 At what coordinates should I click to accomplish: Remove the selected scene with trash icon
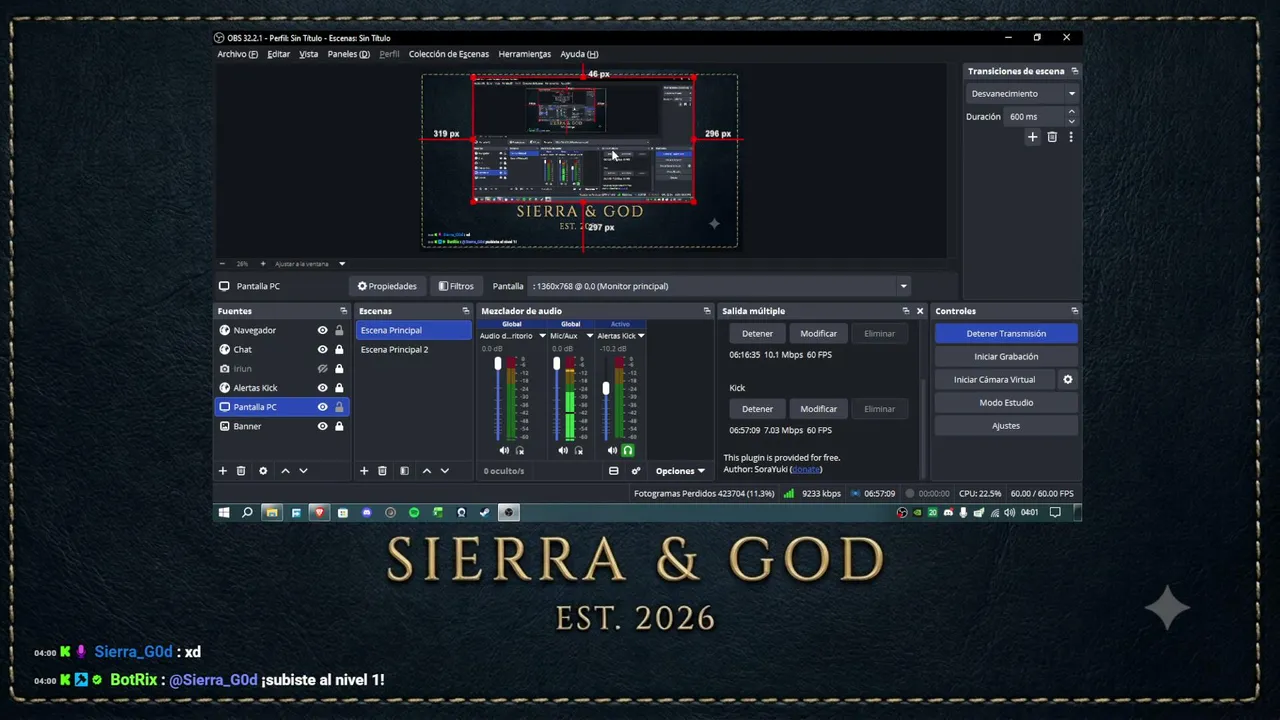click(x=382, y=471)
